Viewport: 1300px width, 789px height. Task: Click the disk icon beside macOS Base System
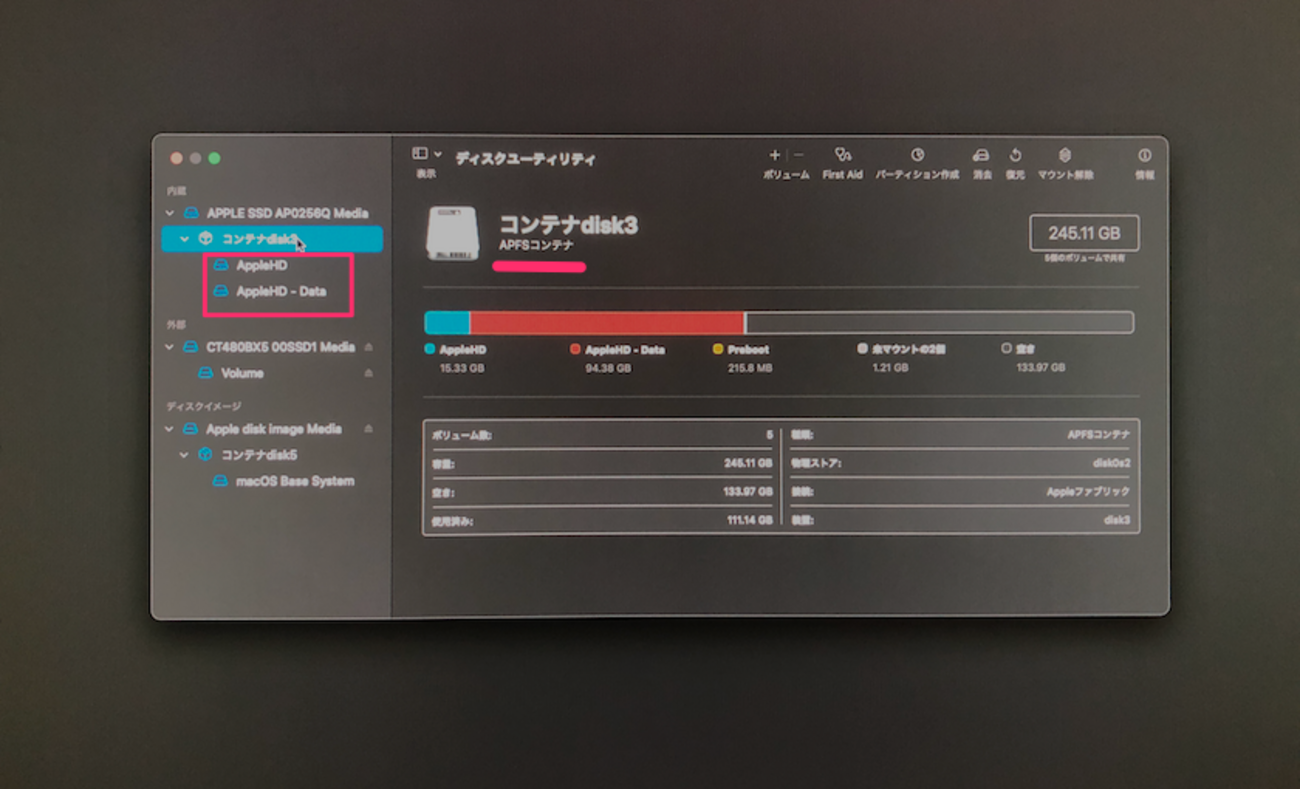220,481
